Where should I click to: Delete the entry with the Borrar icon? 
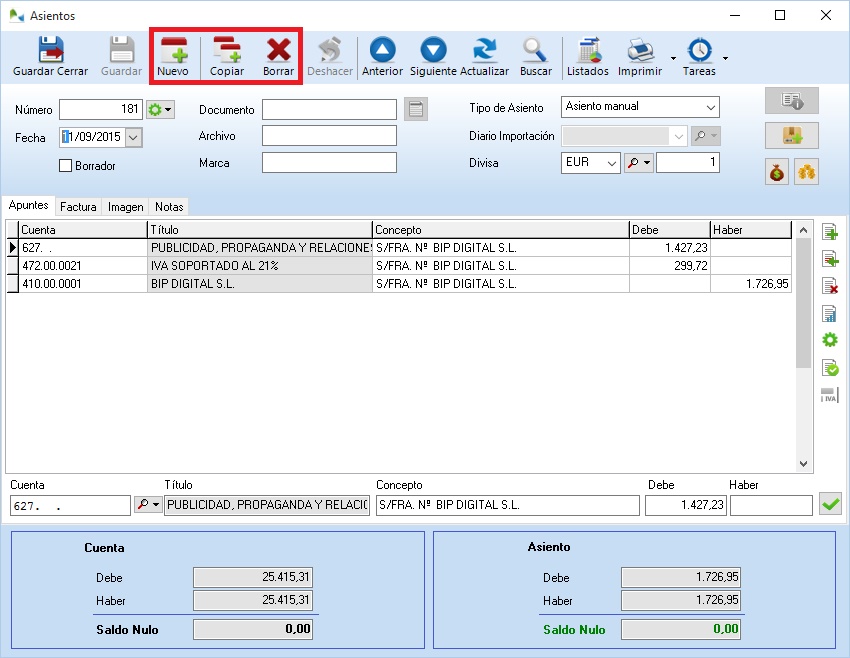pyautogui.click(x=276, y=55)
